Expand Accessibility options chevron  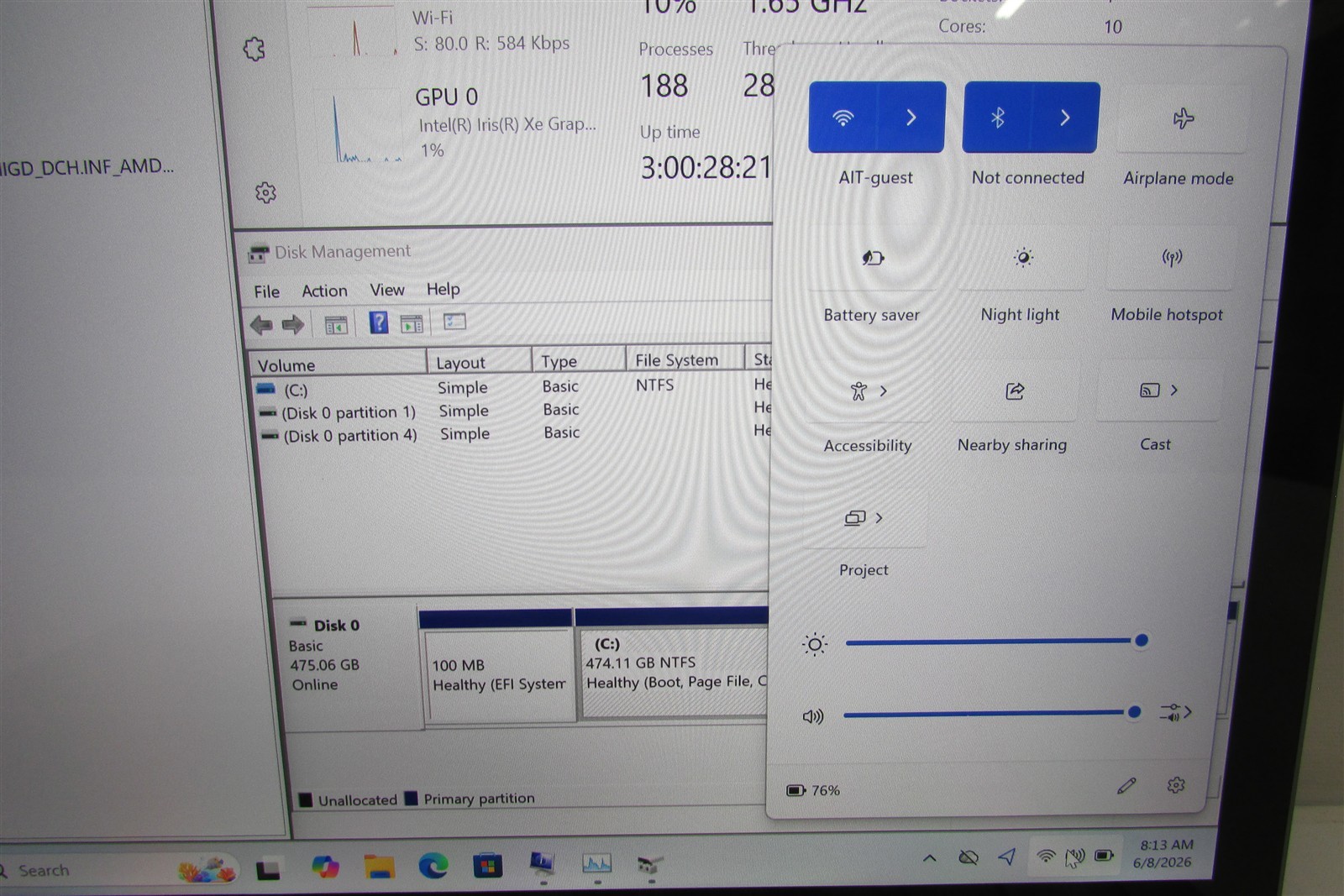884,390
